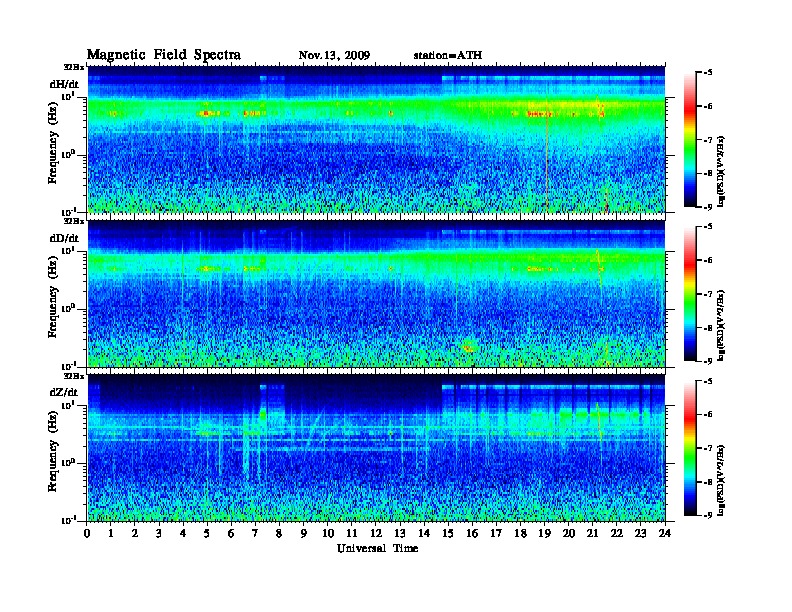Click hour 18 on the time axis
The width and height of the screenshot is (792, 612).
pos(520,534)
